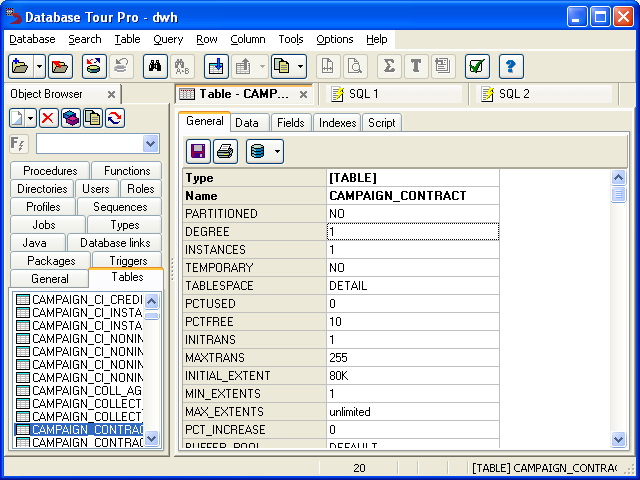Switch to the SQL 2 window tab

click(x=542, y=94)
